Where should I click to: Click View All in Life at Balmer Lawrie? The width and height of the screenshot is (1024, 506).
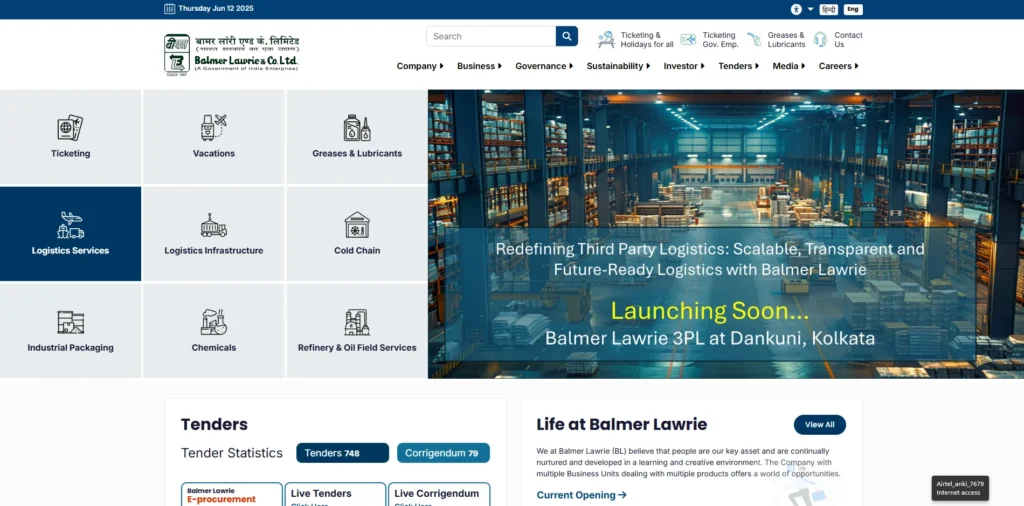[x=820, y=424]
